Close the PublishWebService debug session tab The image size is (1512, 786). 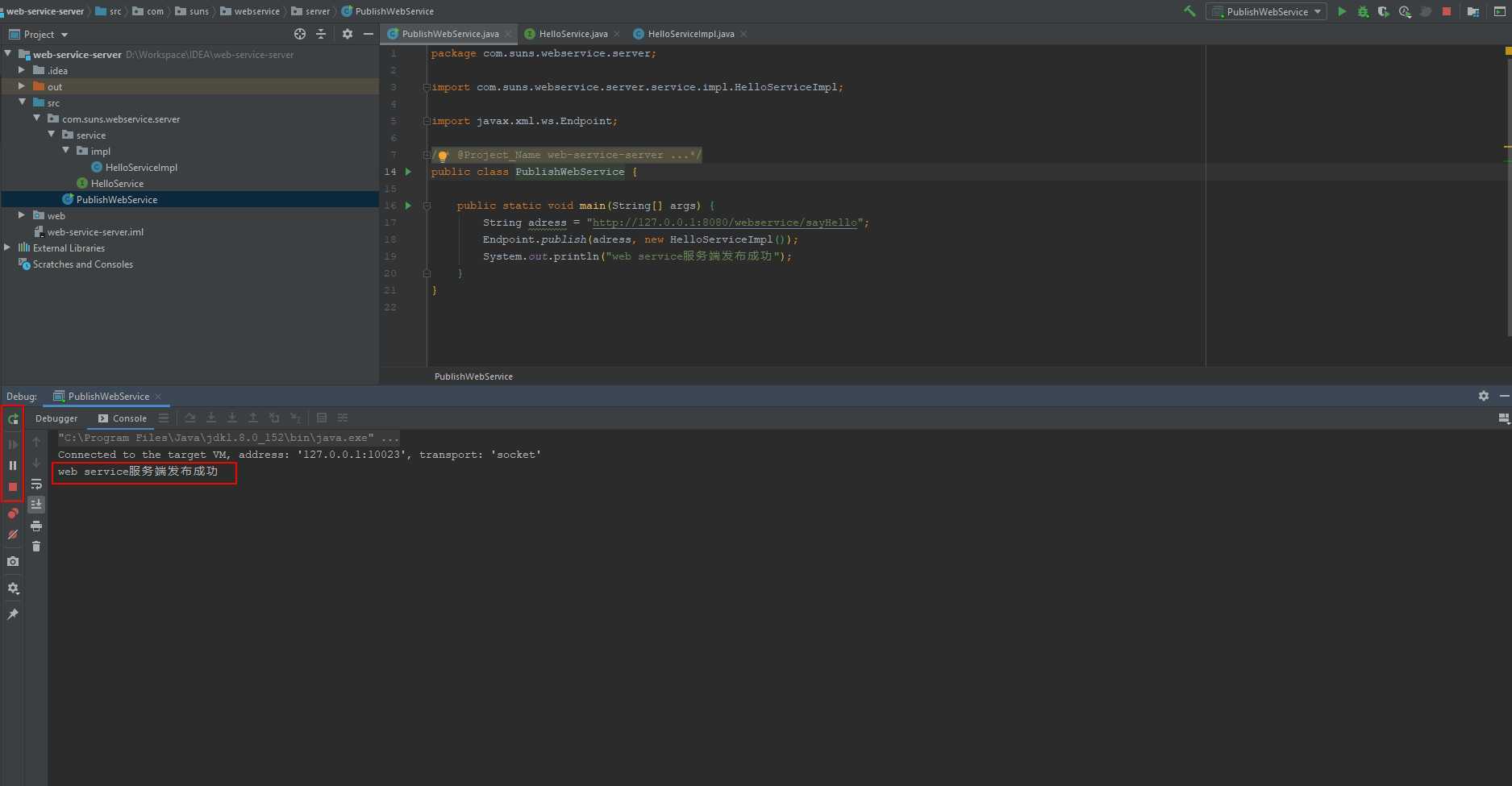click(x=158, y=396)
